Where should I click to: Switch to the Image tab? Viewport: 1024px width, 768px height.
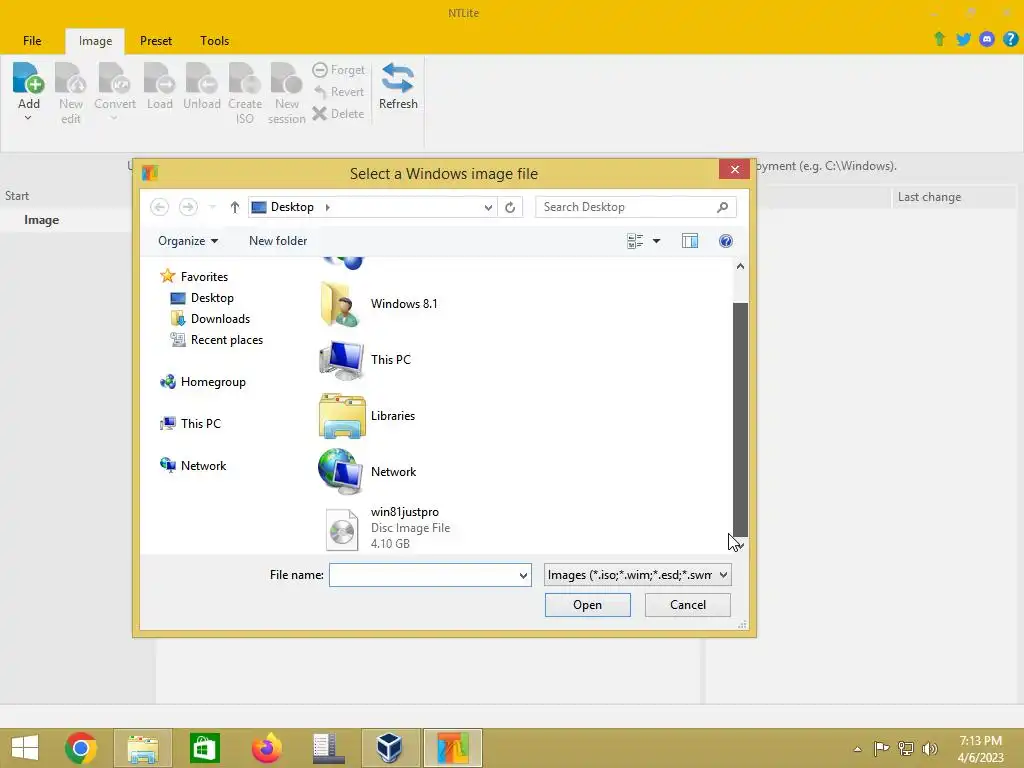click(95, 41)
